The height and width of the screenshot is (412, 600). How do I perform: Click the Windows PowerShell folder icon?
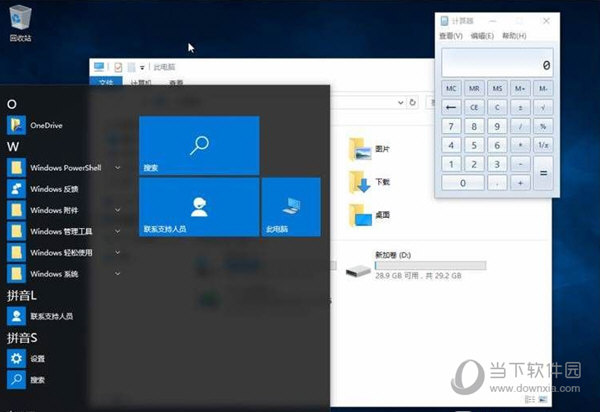pyautogui.click(x=16, y=168)
